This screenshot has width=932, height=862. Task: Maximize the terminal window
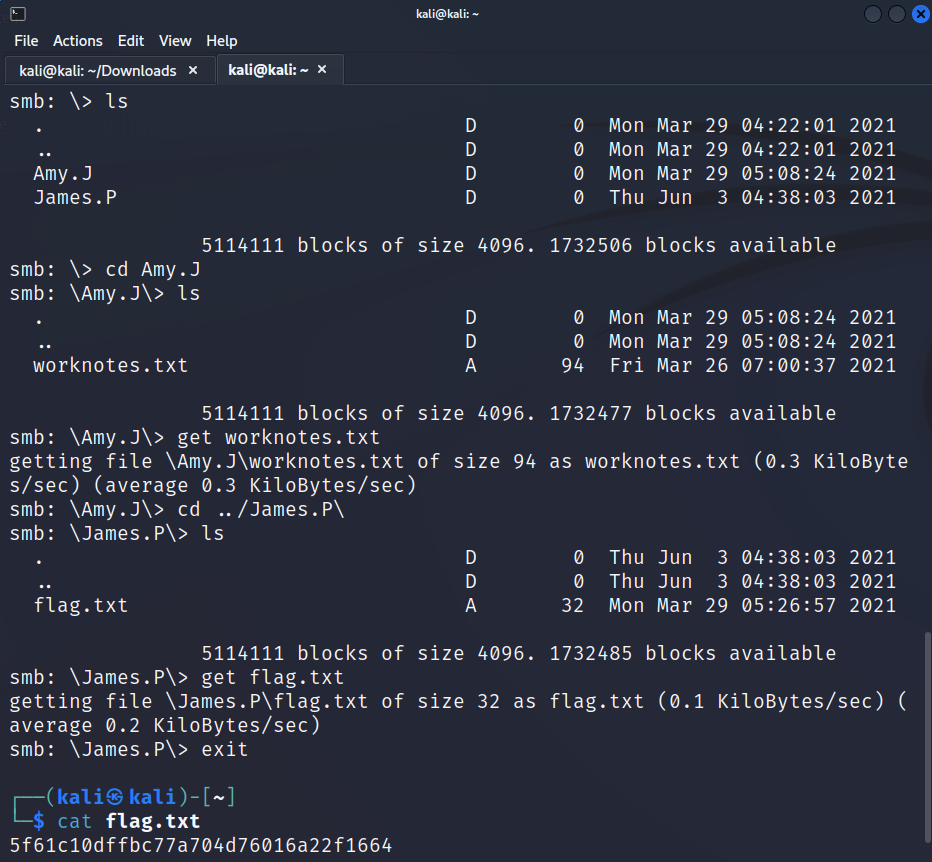(x=896, y=14)
